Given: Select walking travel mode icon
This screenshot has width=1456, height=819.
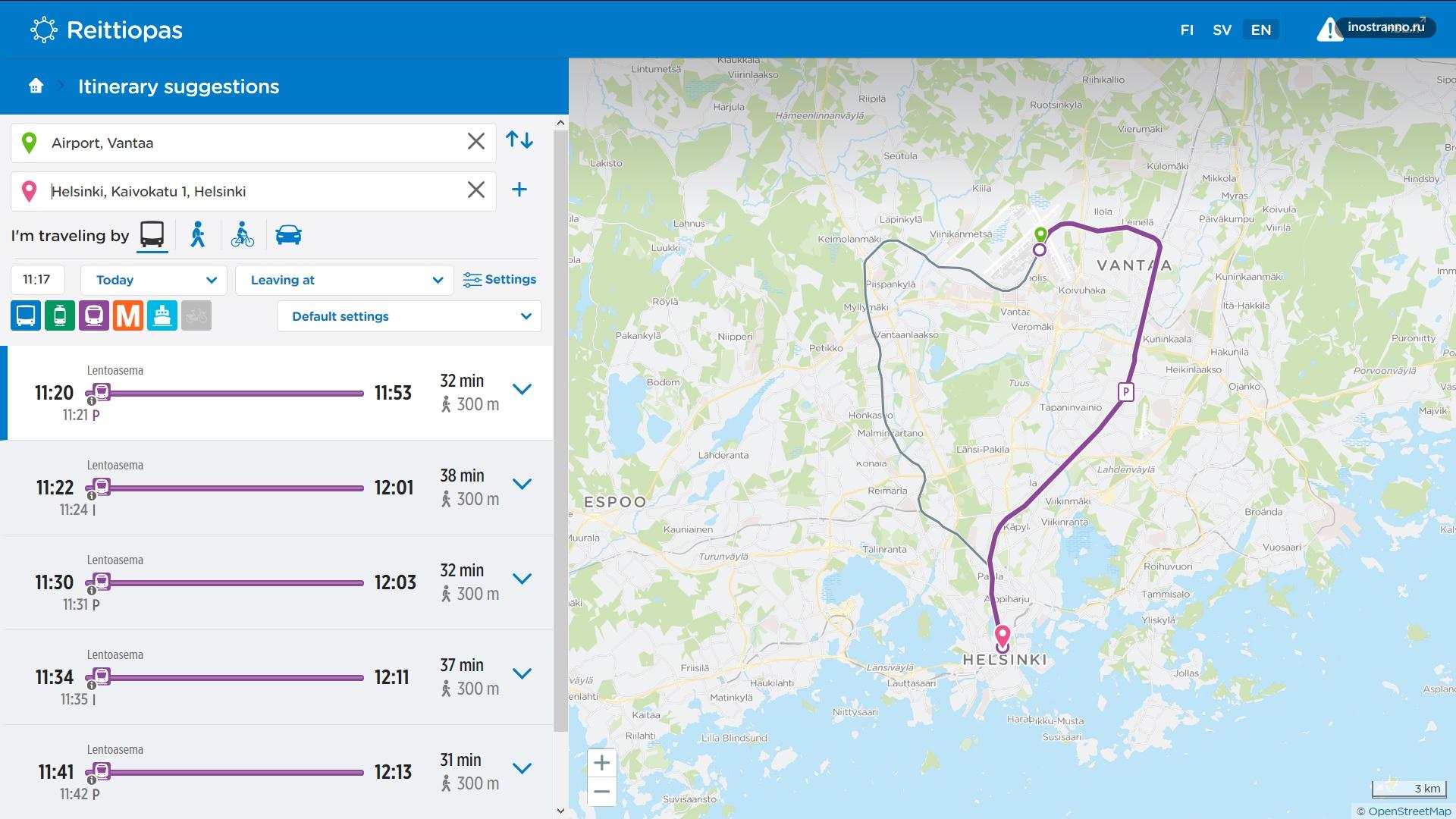Looking at the screenshot, I should point(198,235).
